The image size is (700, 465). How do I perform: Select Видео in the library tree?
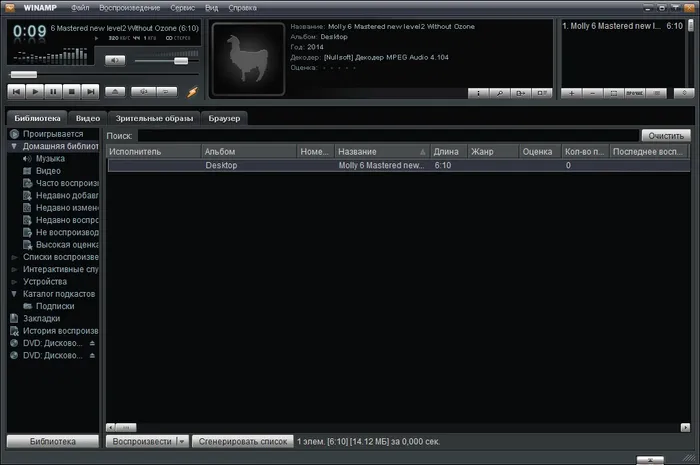[x=48, y=171]
